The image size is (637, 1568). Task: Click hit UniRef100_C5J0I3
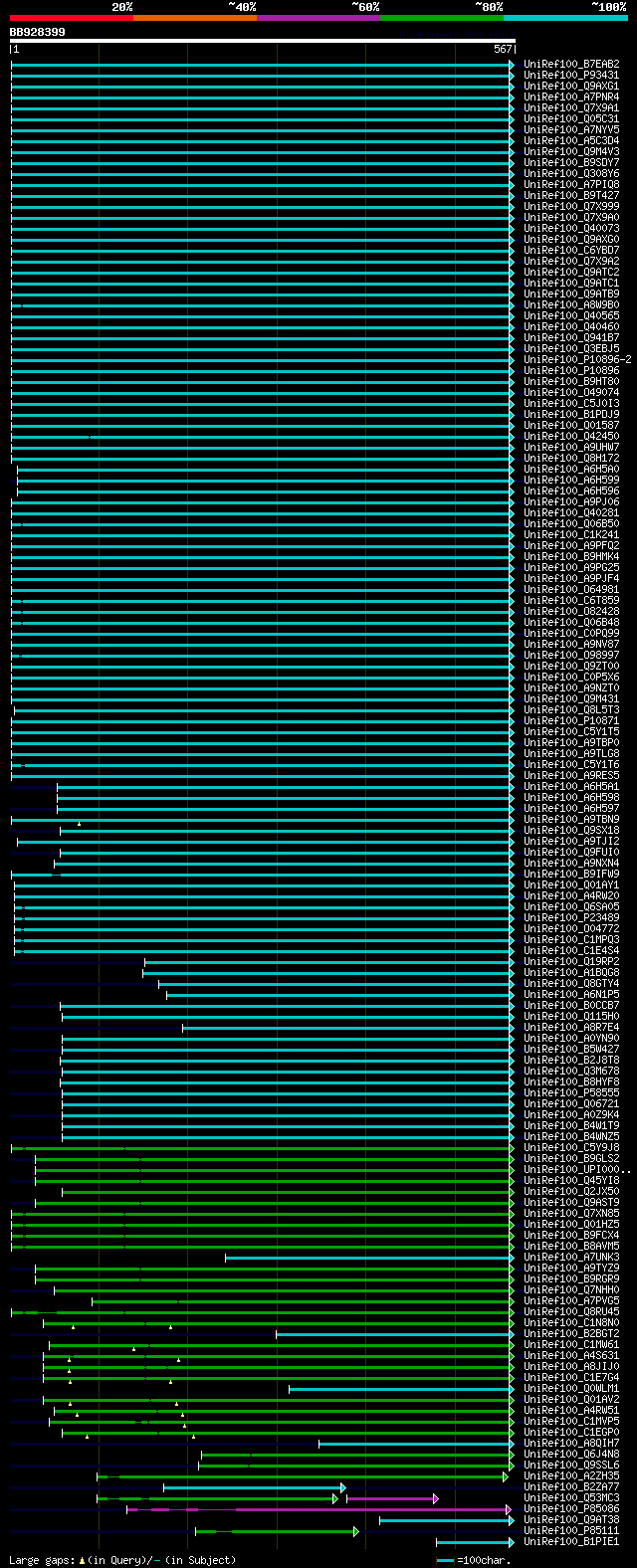(571, 404)
